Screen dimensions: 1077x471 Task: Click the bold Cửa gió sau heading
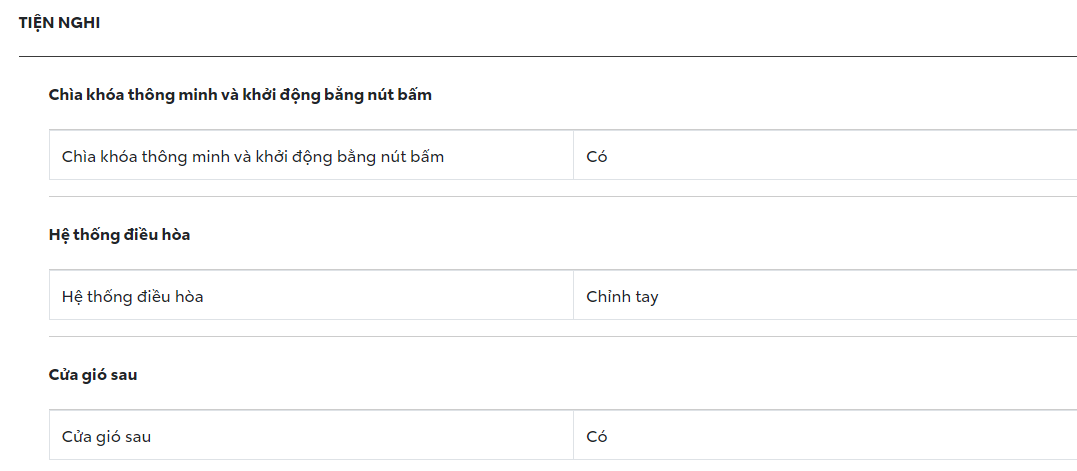coord(92,375)
